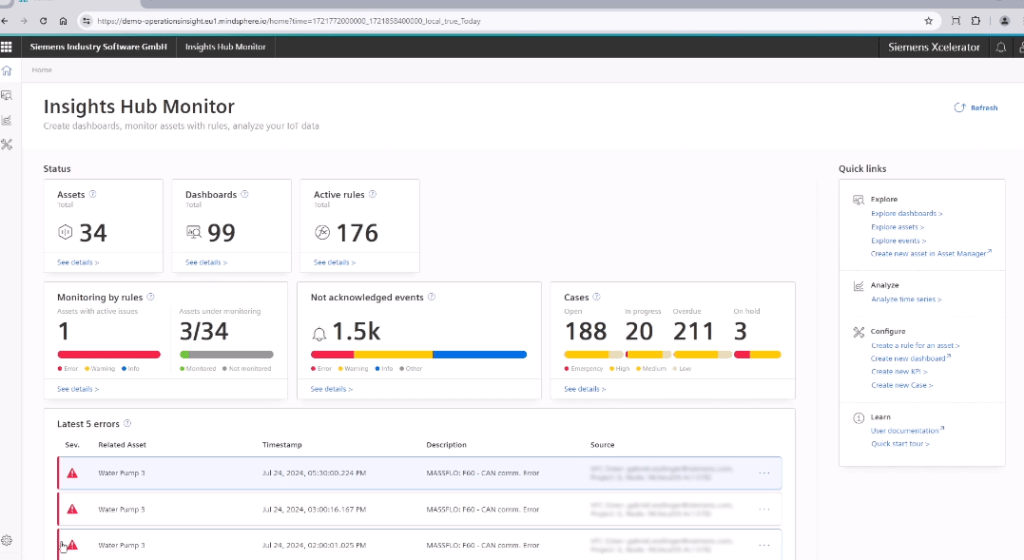
Task: Click the Home icon in left sidebar
Action: [x=7, y=71]
